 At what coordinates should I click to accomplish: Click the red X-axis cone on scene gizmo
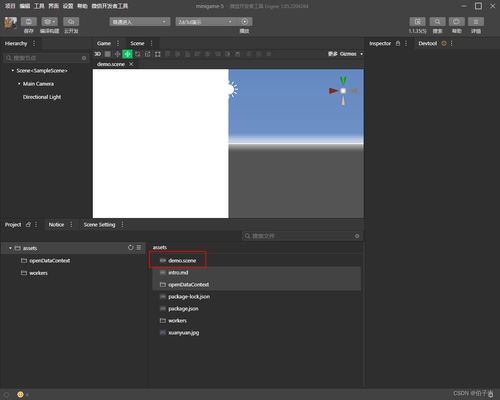(333, 91)
